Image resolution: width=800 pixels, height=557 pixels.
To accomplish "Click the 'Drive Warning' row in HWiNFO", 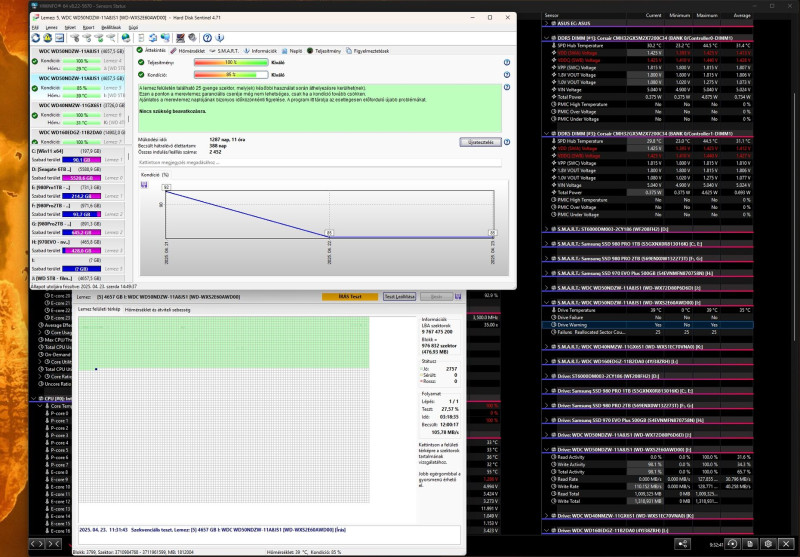I will pyautogui.click(x=647, y=325).
